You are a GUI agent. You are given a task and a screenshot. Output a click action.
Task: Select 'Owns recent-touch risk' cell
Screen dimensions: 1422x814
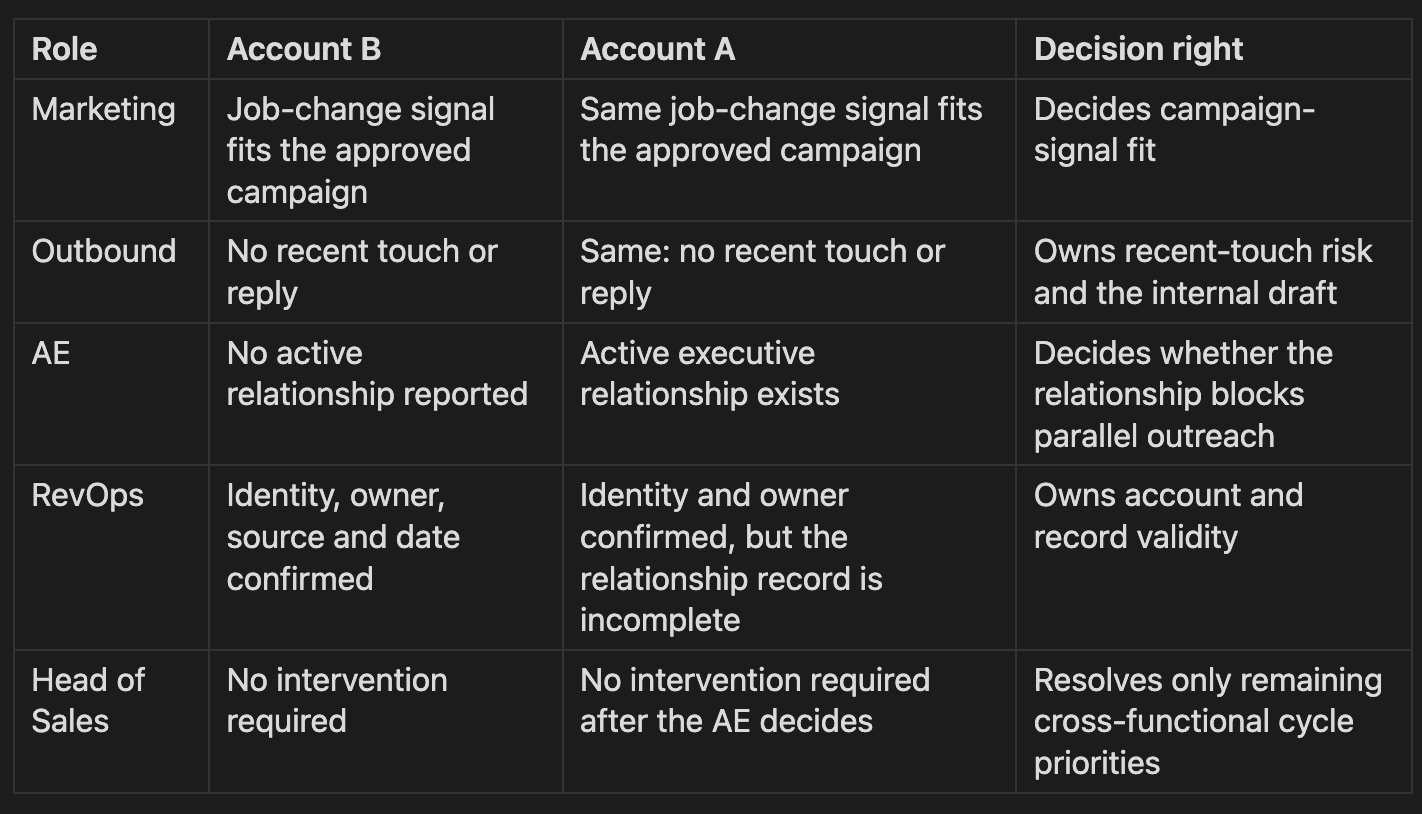point(1213,272)
